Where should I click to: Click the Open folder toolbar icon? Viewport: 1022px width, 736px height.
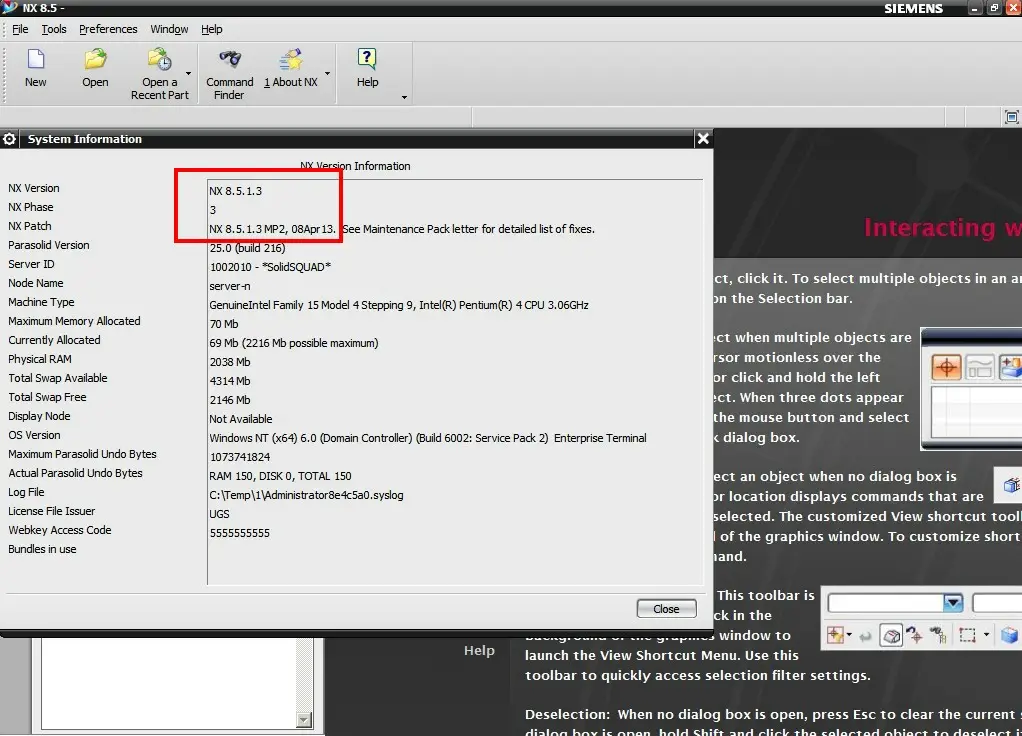(95, 59)
